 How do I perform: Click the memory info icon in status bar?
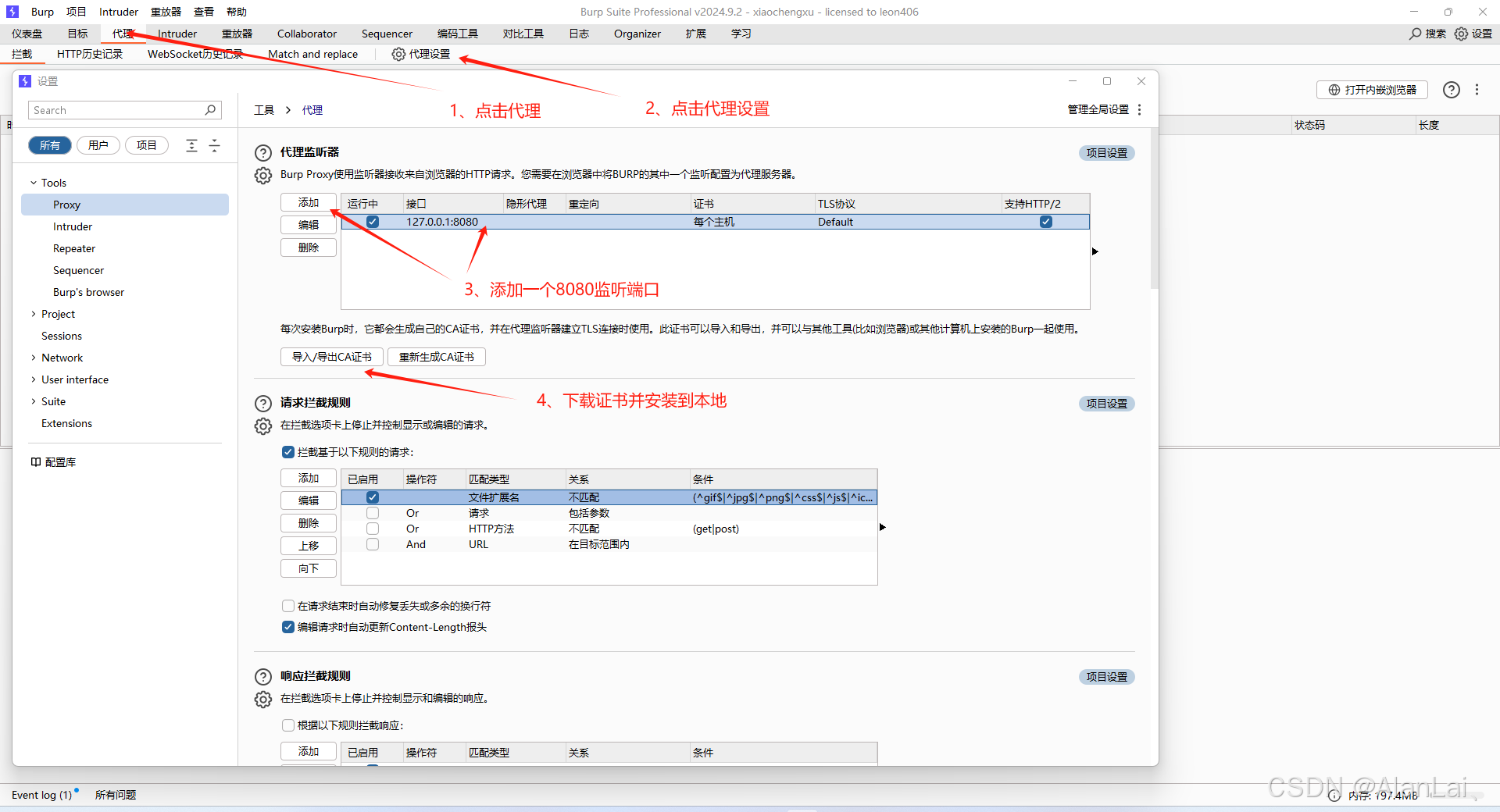coord(1334,796)
